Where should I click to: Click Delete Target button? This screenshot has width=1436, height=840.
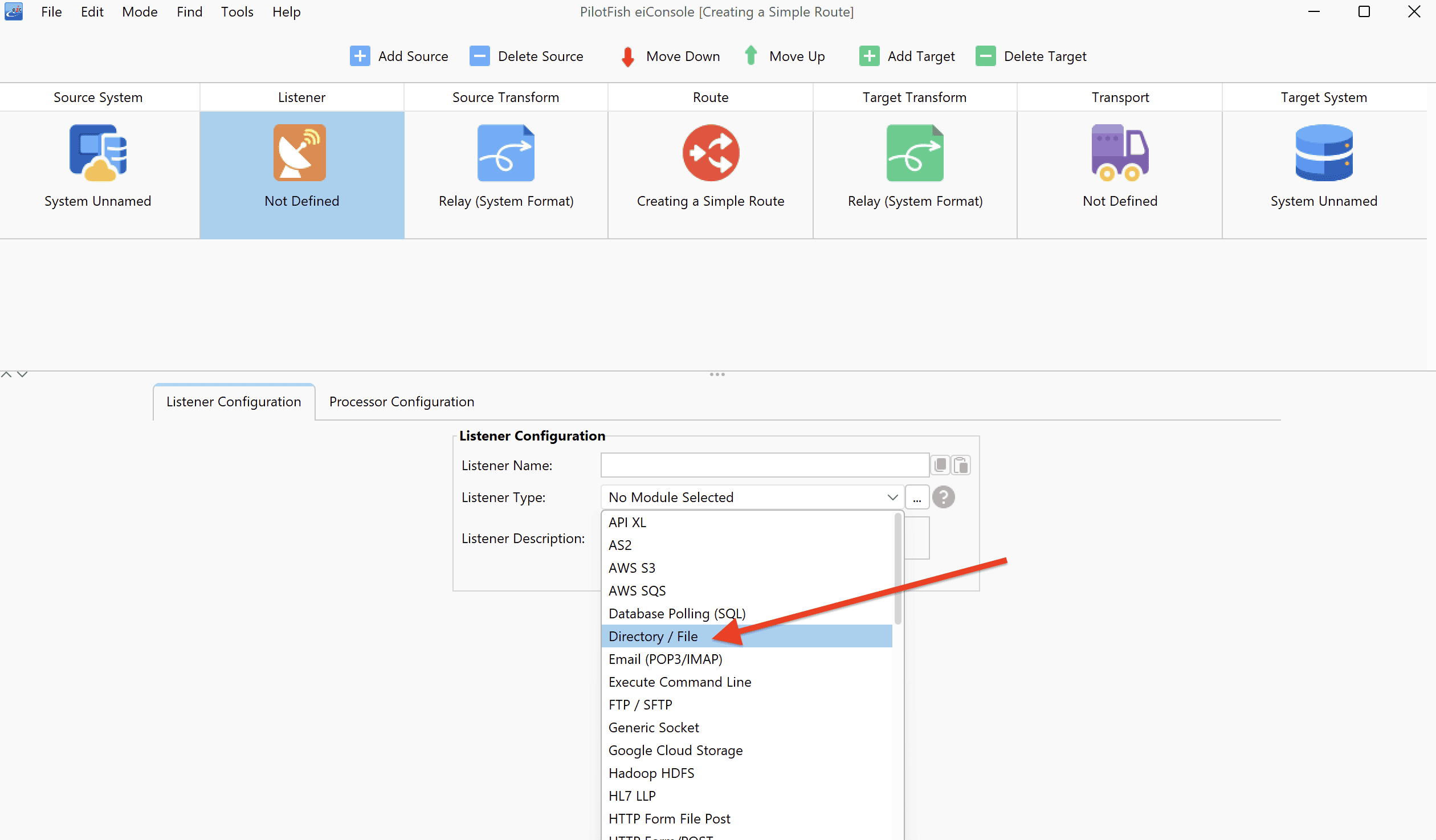(1031, 56)
